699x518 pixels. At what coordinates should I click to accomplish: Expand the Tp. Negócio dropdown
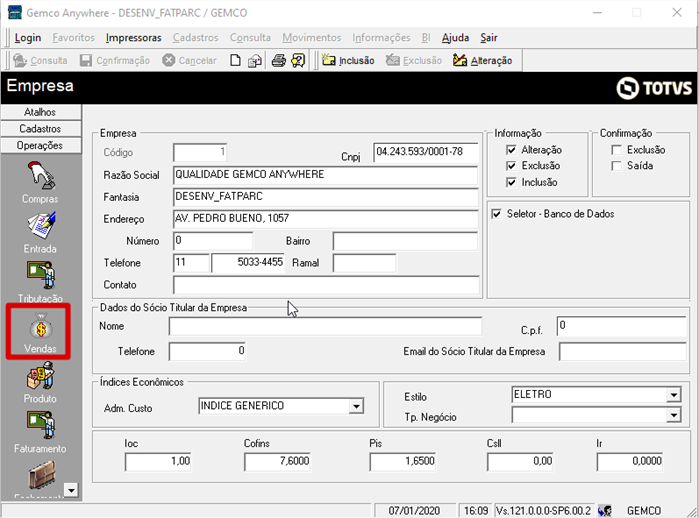[x=674, y=415]
